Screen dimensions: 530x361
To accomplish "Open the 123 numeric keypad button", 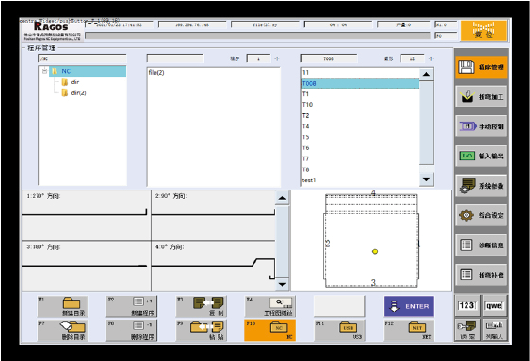I will coord(467,306).
